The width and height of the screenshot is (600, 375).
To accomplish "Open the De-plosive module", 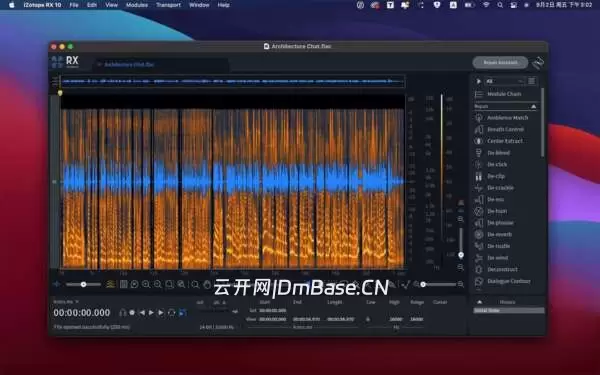I will click(x=500, y=223).
